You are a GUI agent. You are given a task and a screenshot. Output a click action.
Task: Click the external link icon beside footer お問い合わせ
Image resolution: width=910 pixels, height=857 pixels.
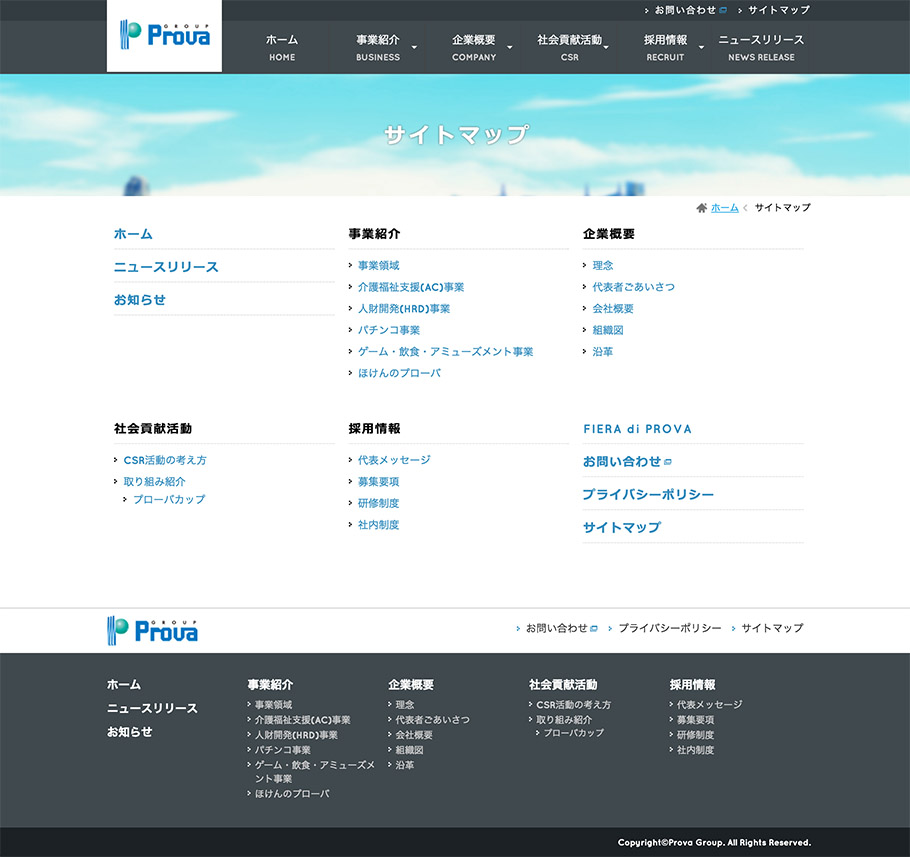(593, 628)
